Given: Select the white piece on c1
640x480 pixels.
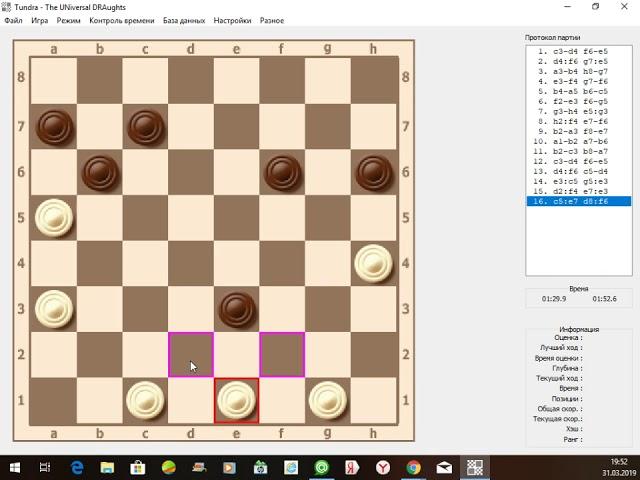Looking at the screenshot, I should pos(145,400).
